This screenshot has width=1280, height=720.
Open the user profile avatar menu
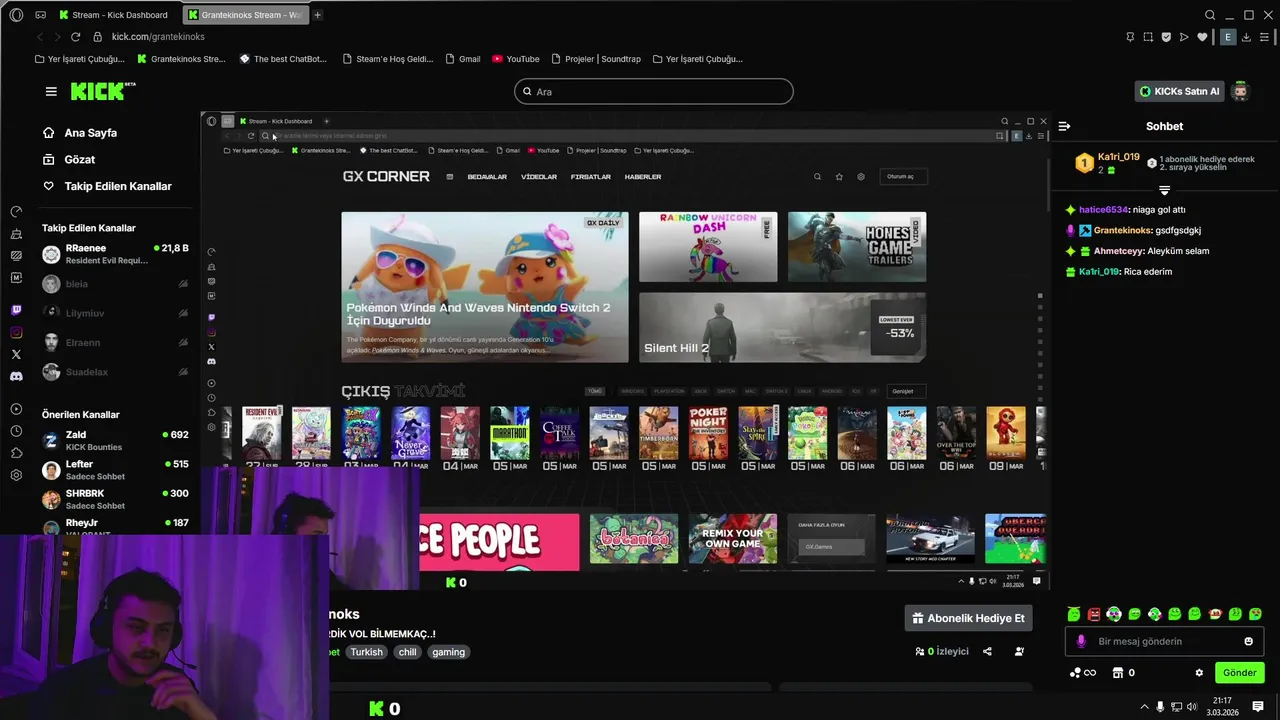click(x=1240, y=91)
